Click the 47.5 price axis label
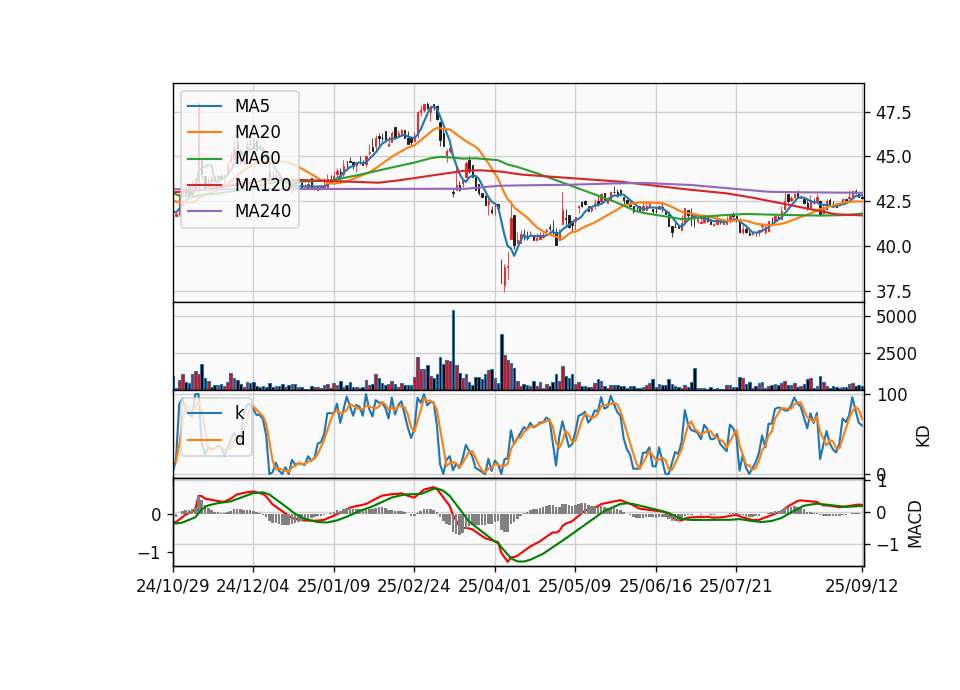 click(893, 113)
